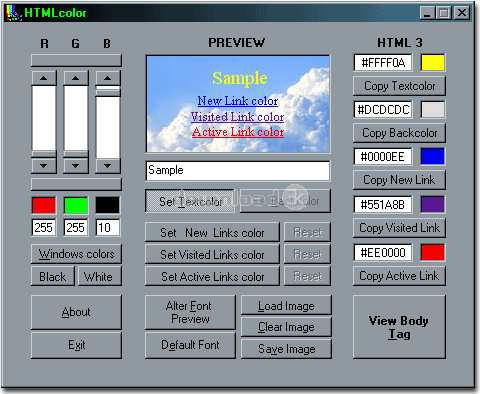Click the purple visited link swatch

433,204
